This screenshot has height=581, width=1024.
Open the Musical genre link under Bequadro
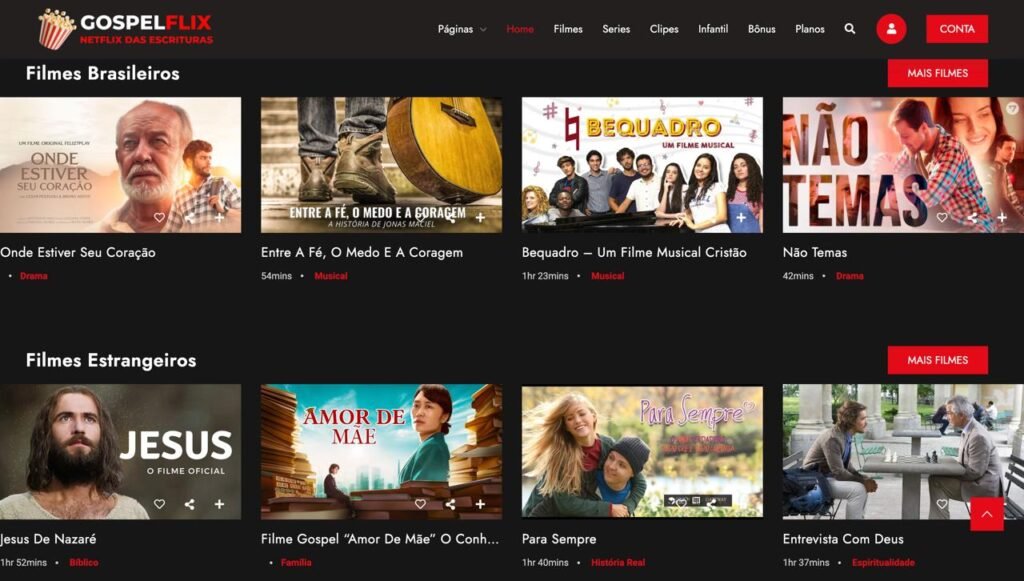click(x=607, y=276)
